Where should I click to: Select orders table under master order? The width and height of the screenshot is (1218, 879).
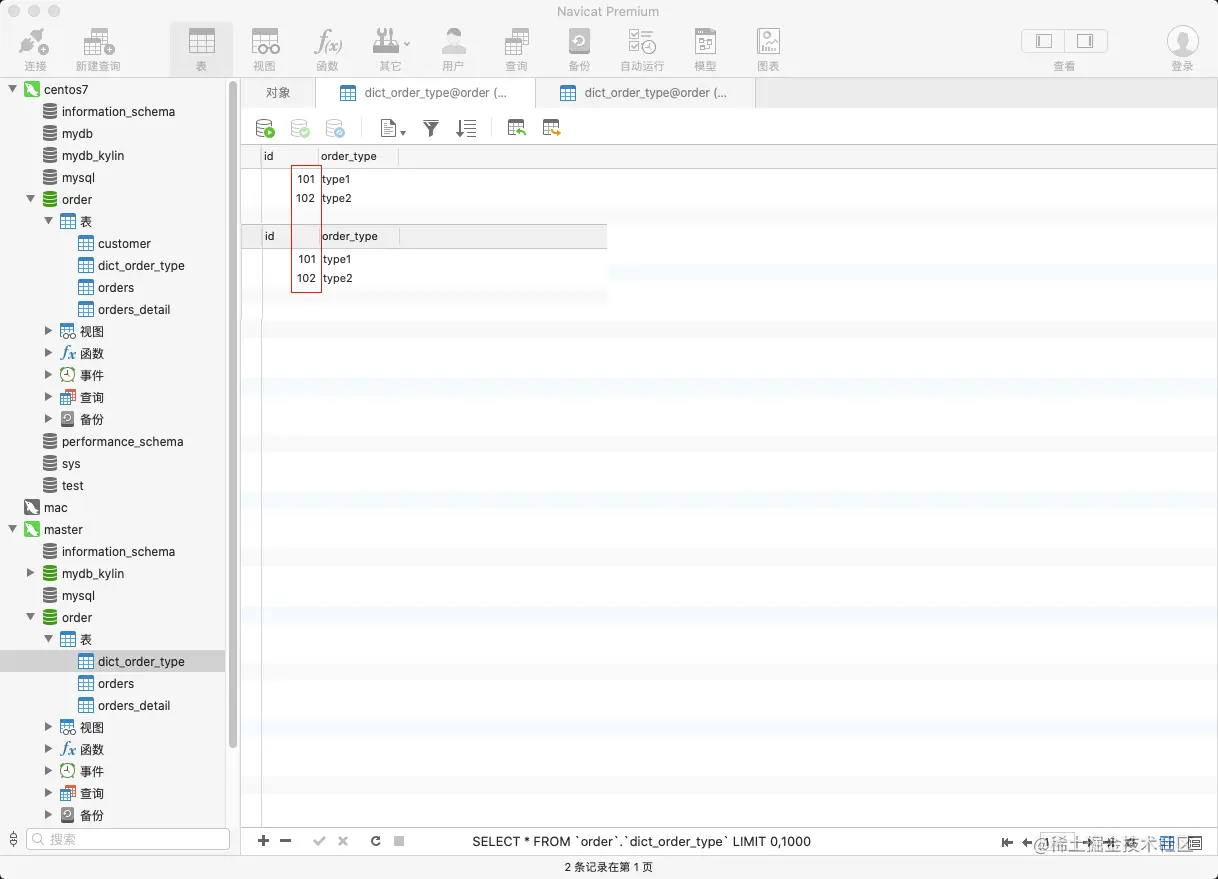tap(116, 683)
